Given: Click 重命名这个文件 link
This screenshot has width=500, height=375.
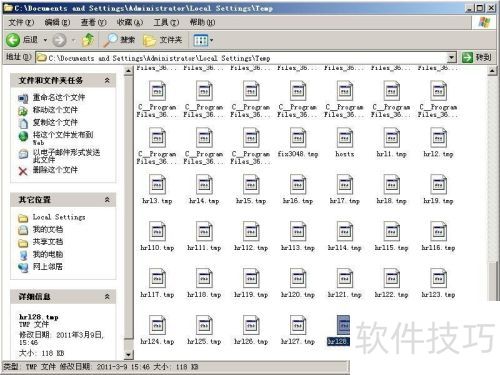Looking at the screenshot, I should (x=59, y=98).
